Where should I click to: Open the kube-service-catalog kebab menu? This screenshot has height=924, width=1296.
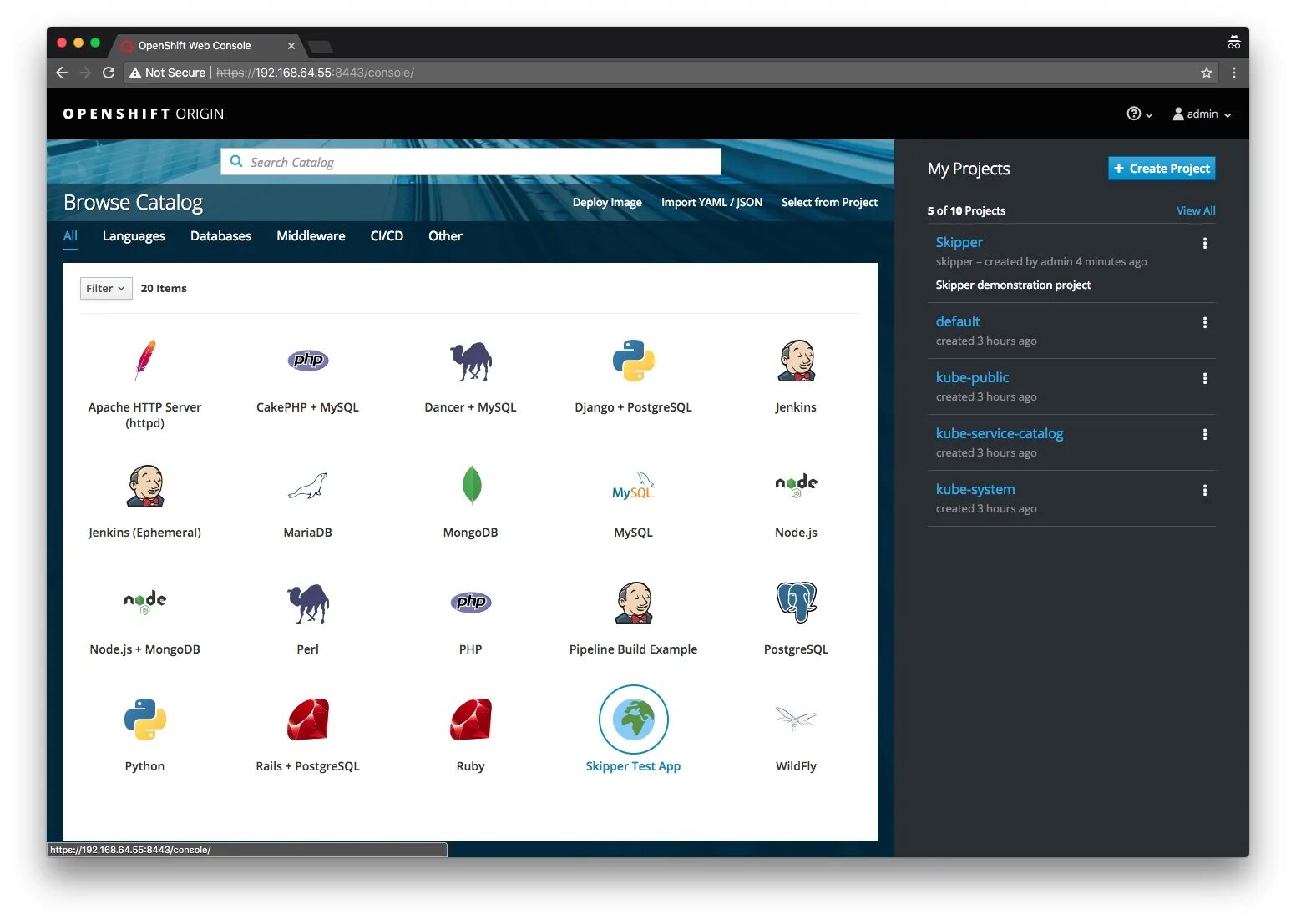[x=1205, y=434]
